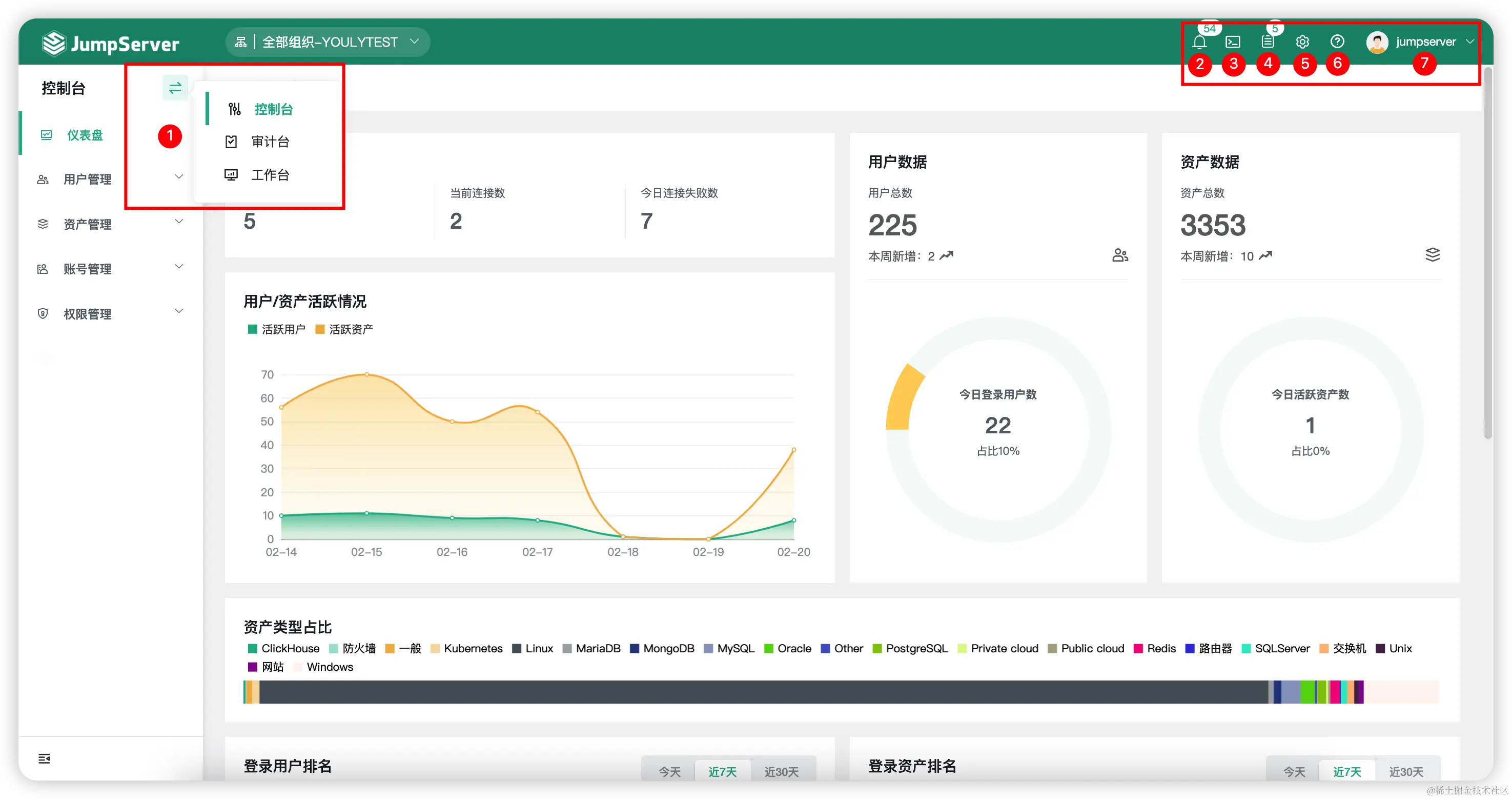Toggle Linux legend in asset type chart
This screenshot has height=799, width=1512.
[533, 649]
